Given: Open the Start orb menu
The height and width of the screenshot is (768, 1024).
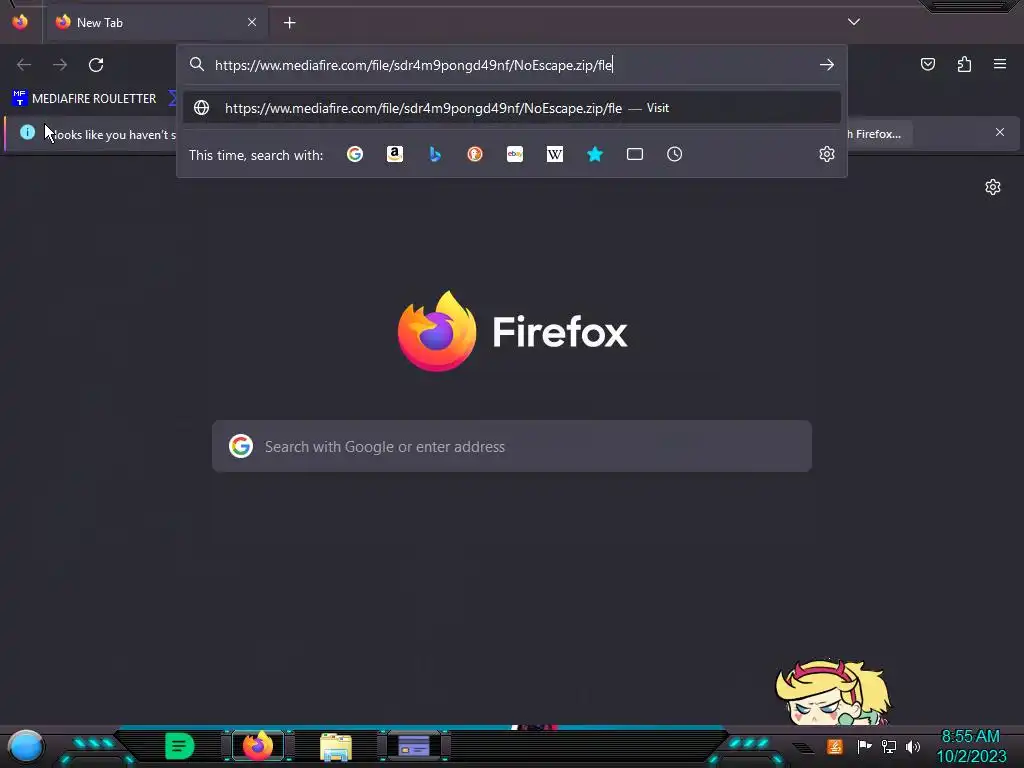Looking at the screenshot, I should pos(26,746).
